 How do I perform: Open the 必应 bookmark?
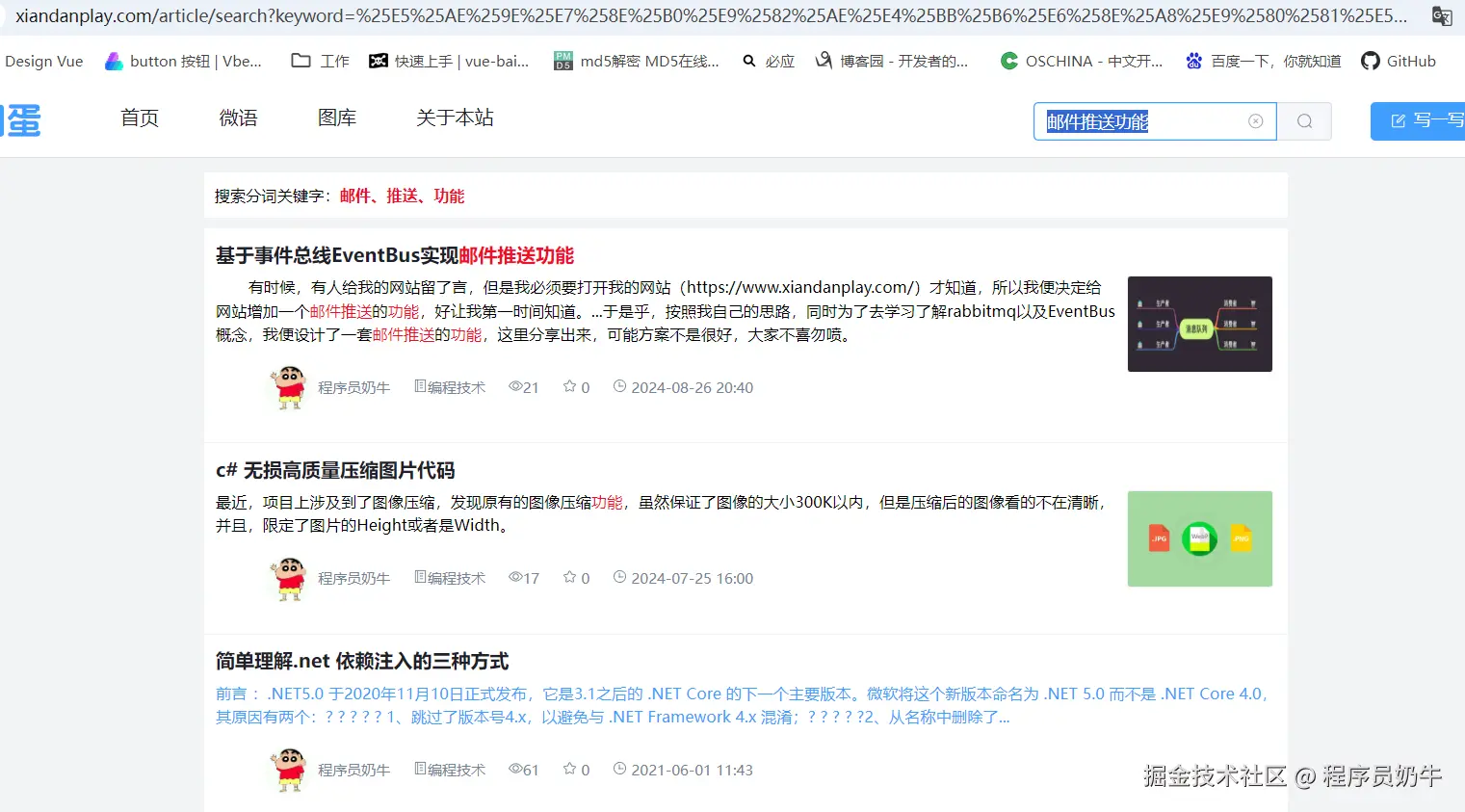click(x=769, y=61)
